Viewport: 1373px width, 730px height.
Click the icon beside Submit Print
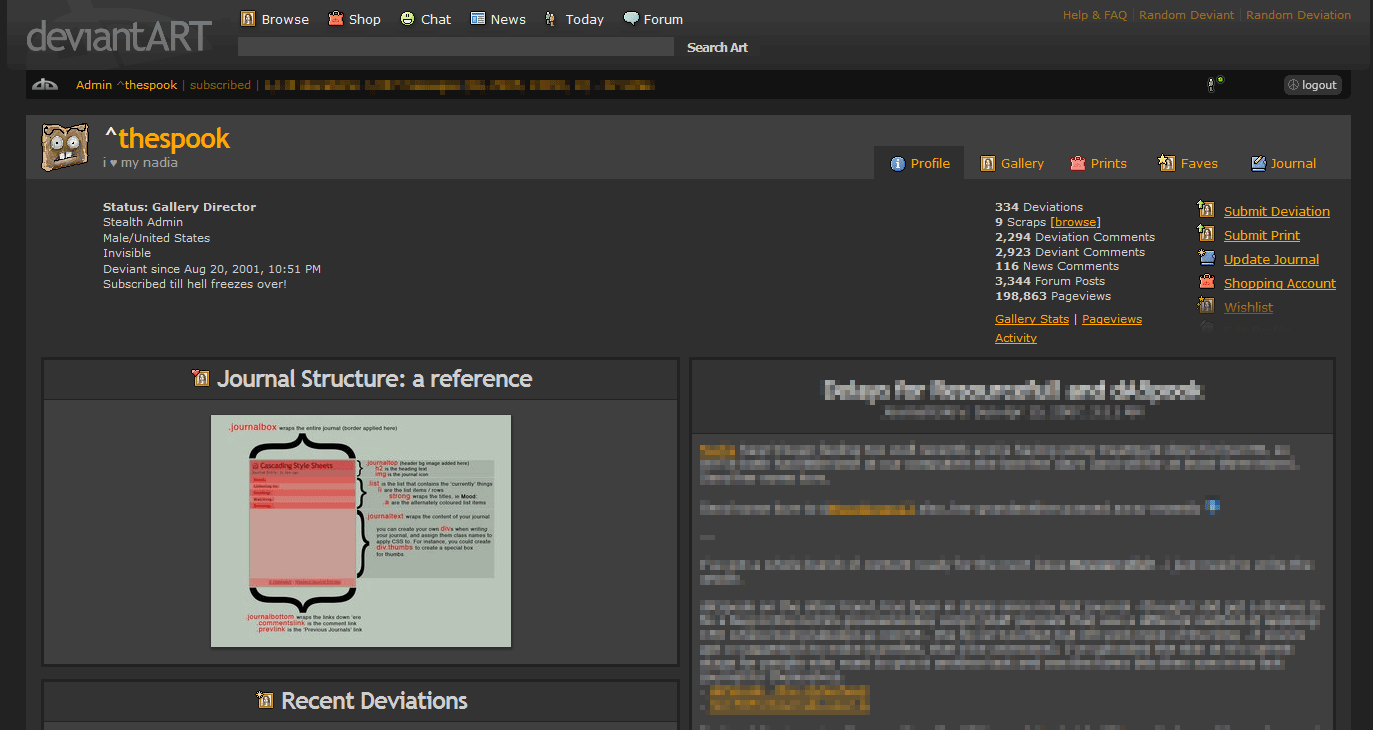point(1206,234)
